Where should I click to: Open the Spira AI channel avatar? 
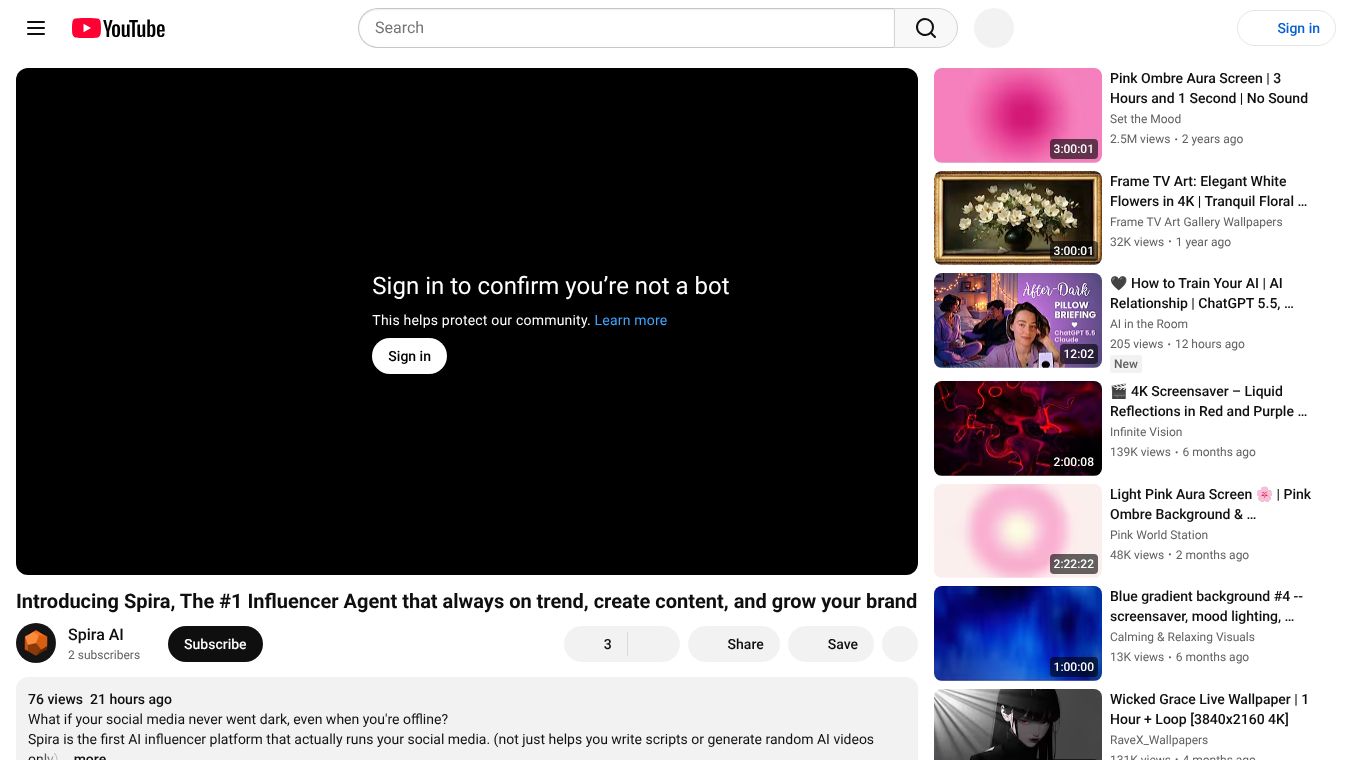tap(36, 643)
